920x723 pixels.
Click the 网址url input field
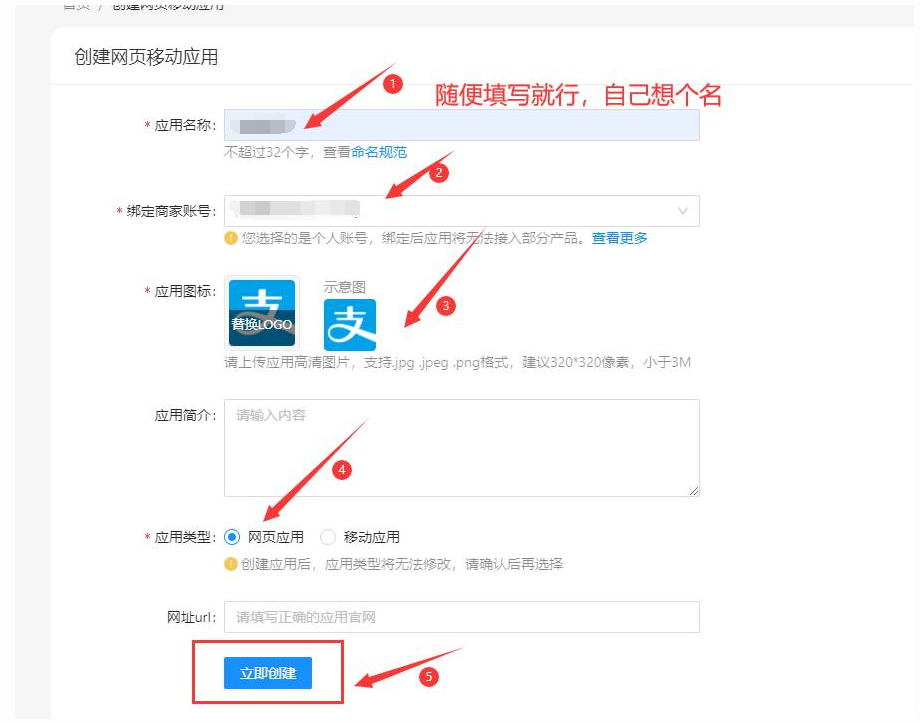coord(461,617)
